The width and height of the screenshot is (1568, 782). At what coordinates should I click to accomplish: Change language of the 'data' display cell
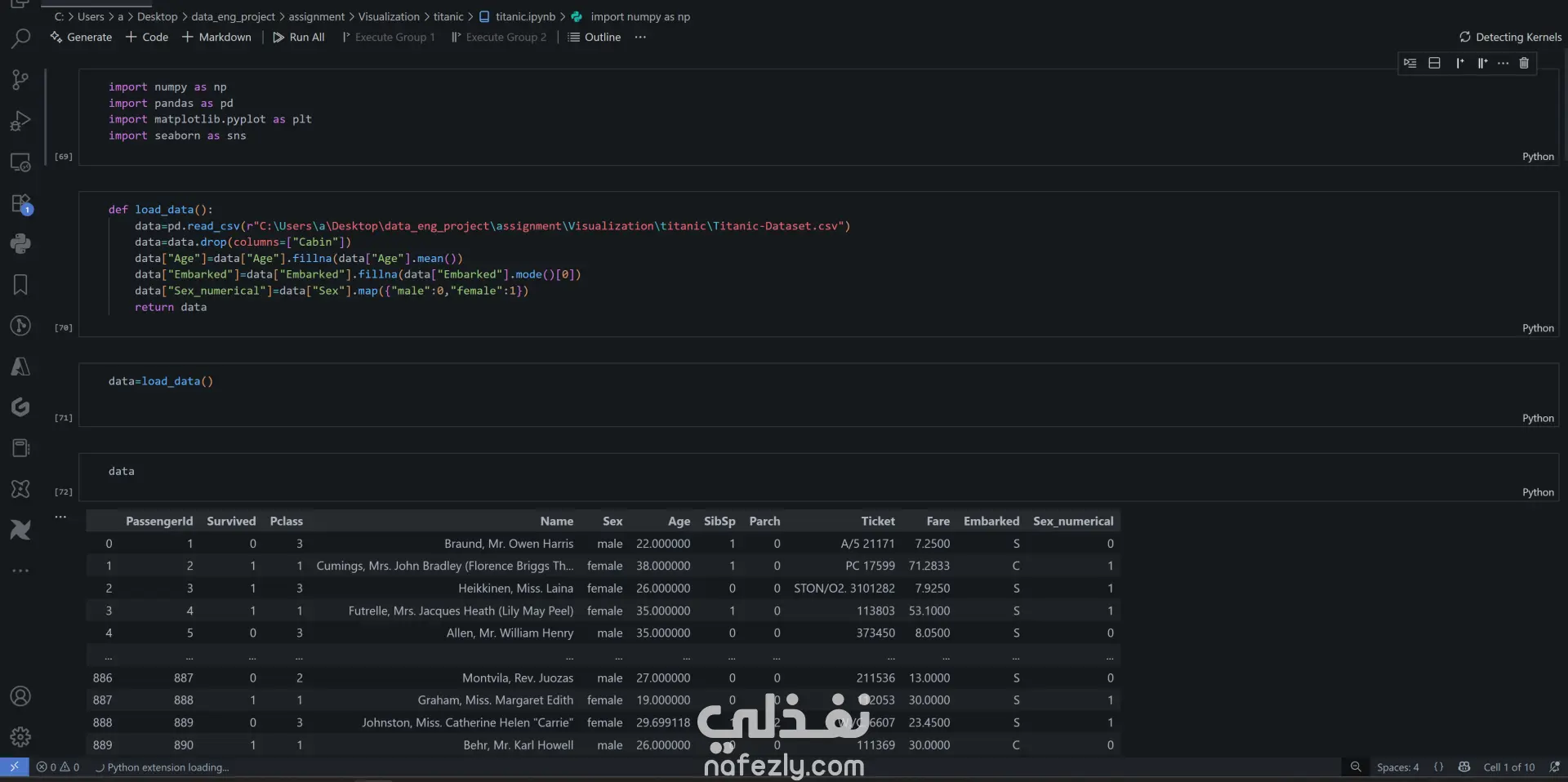tap(1538, 492)
